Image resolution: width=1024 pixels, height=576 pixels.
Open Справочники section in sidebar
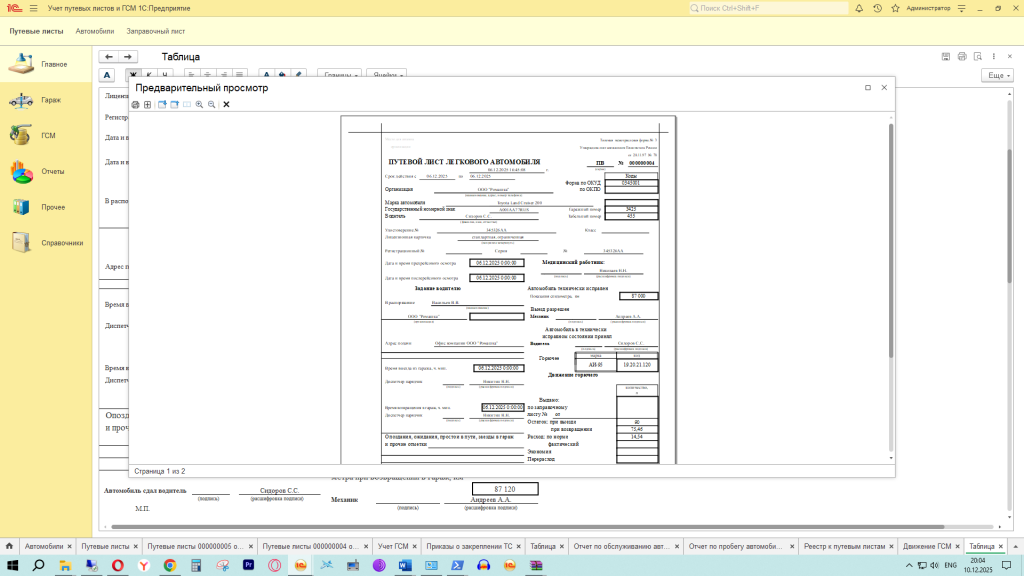(x=46, y=243)
